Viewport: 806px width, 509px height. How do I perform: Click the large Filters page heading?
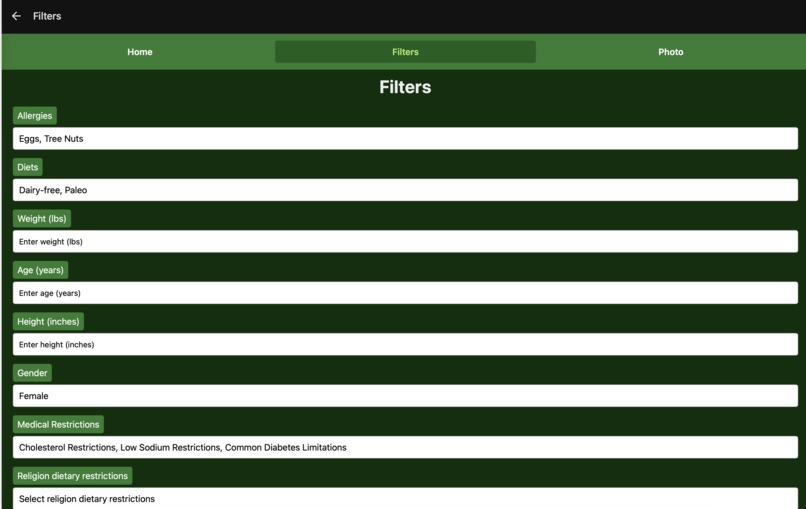pos(405,87)
